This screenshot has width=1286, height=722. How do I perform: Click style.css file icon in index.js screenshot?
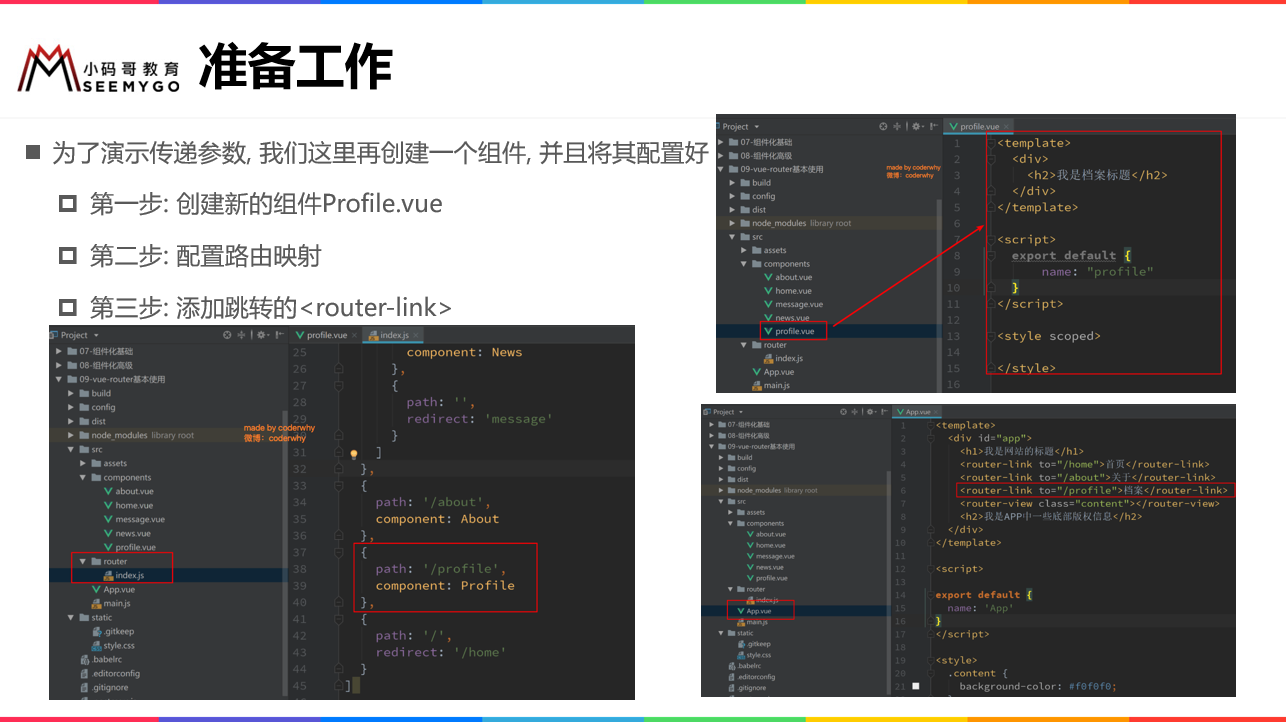[96, 646]
